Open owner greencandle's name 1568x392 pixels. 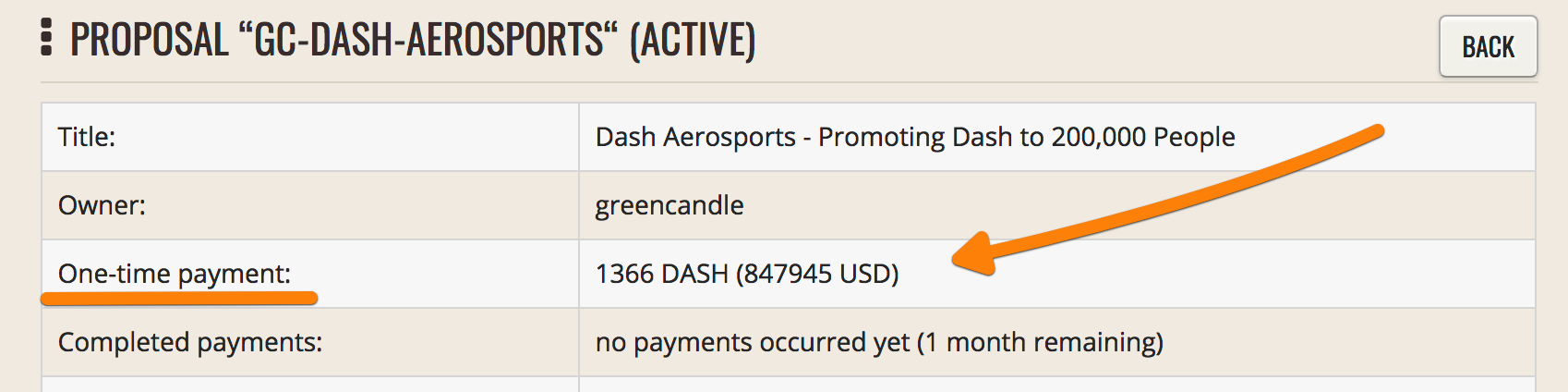669,205
